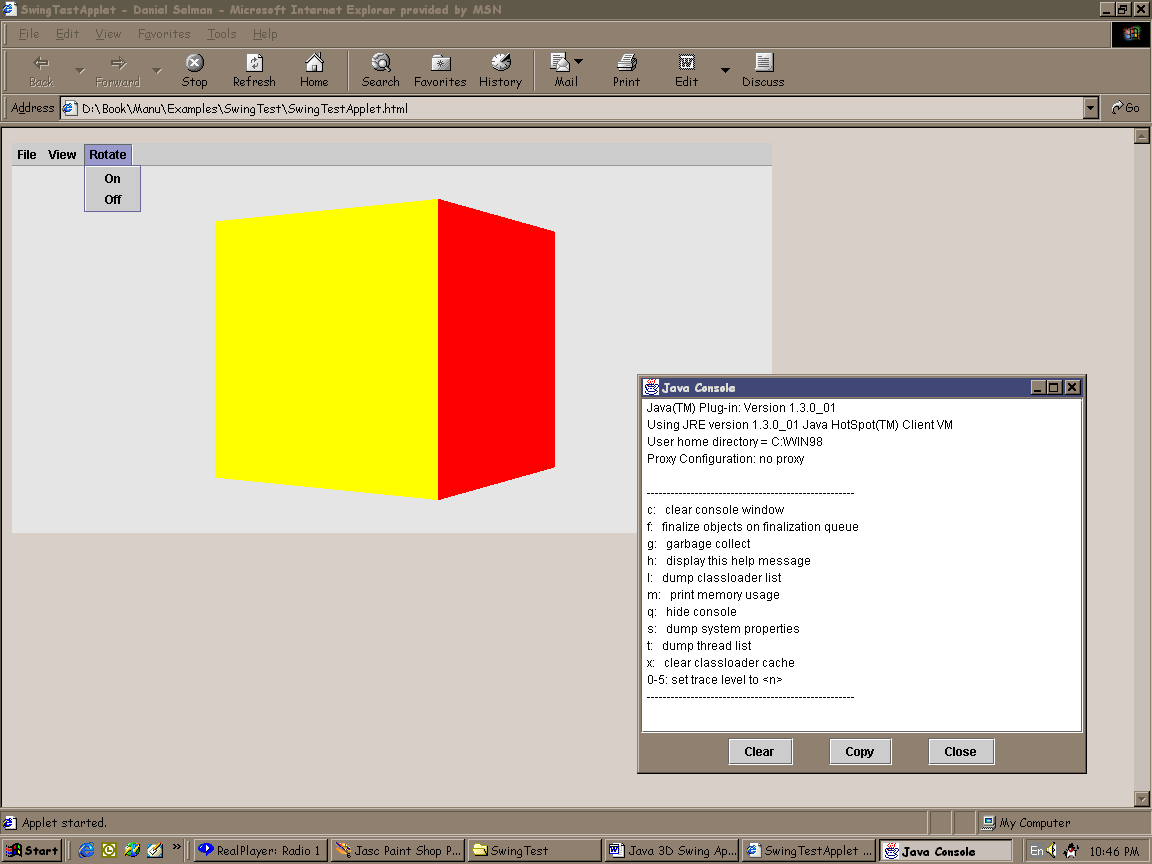Viewport: 1152px width, 864px height.
Task: Click the Address bar URL field
Action: pyautogui.click(x=572, y=108)
